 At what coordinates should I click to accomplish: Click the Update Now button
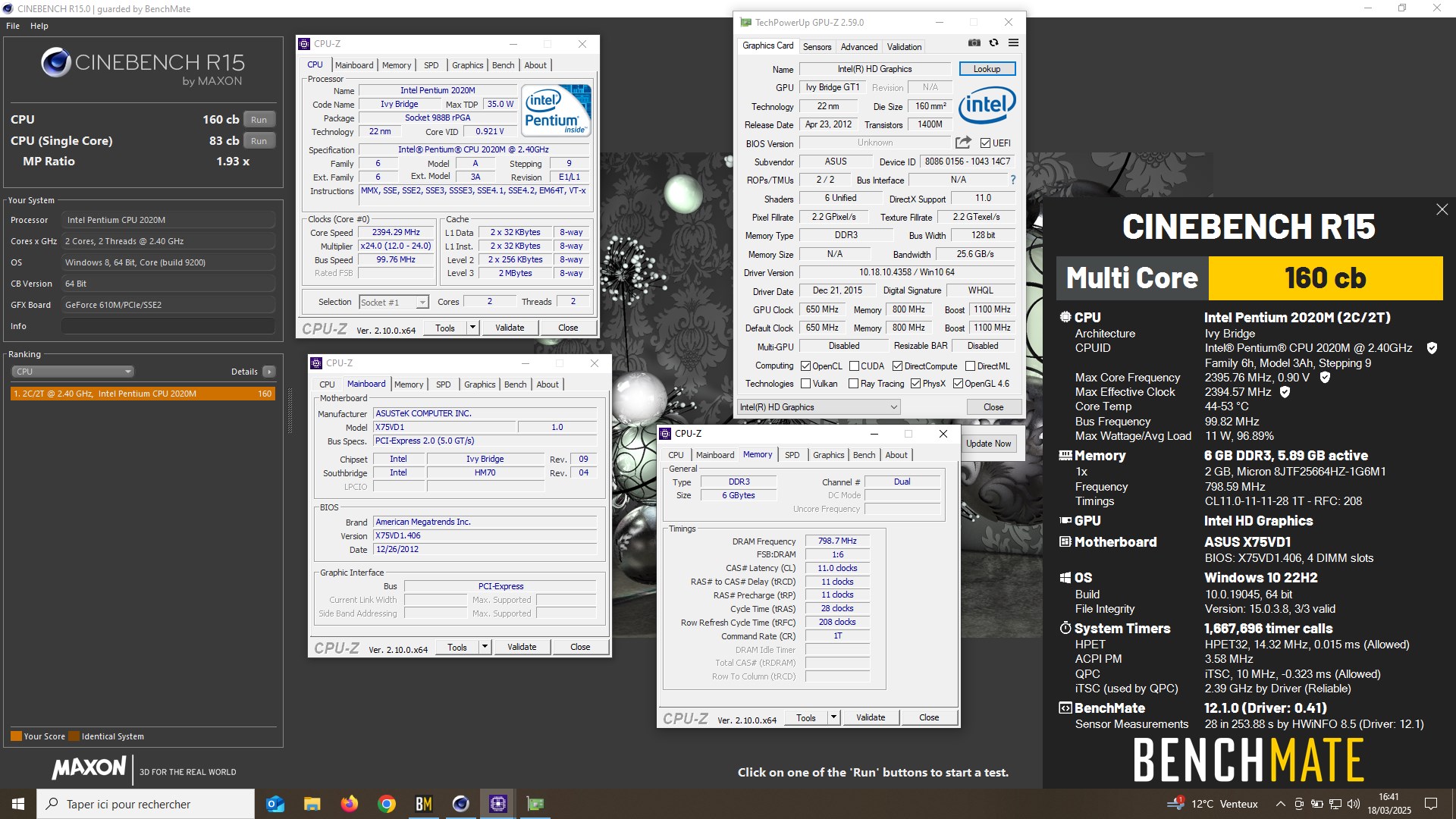pos(988,444)
